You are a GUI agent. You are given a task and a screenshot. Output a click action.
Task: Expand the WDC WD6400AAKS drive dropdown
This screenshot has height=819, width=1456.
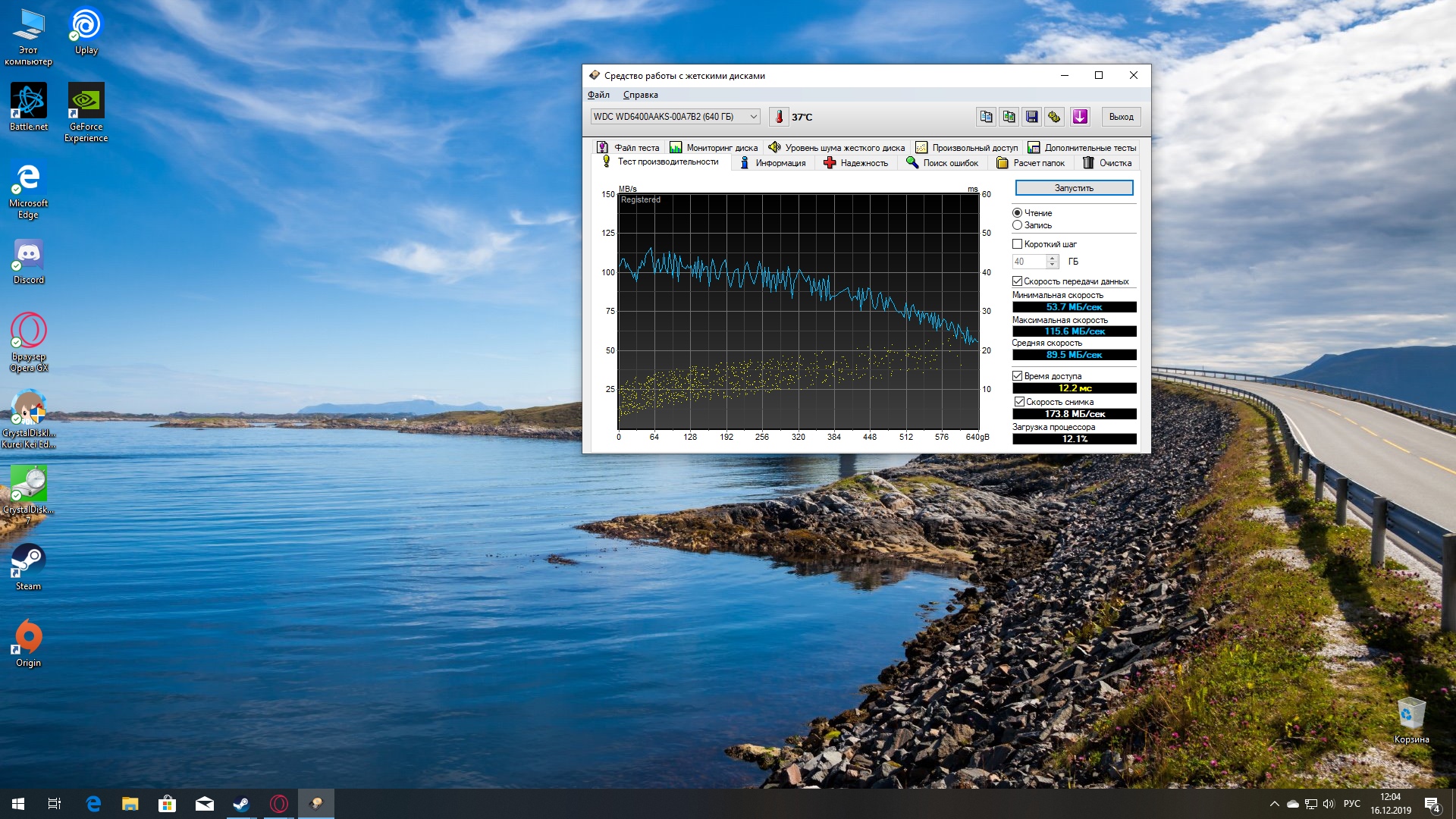(753, 117)
